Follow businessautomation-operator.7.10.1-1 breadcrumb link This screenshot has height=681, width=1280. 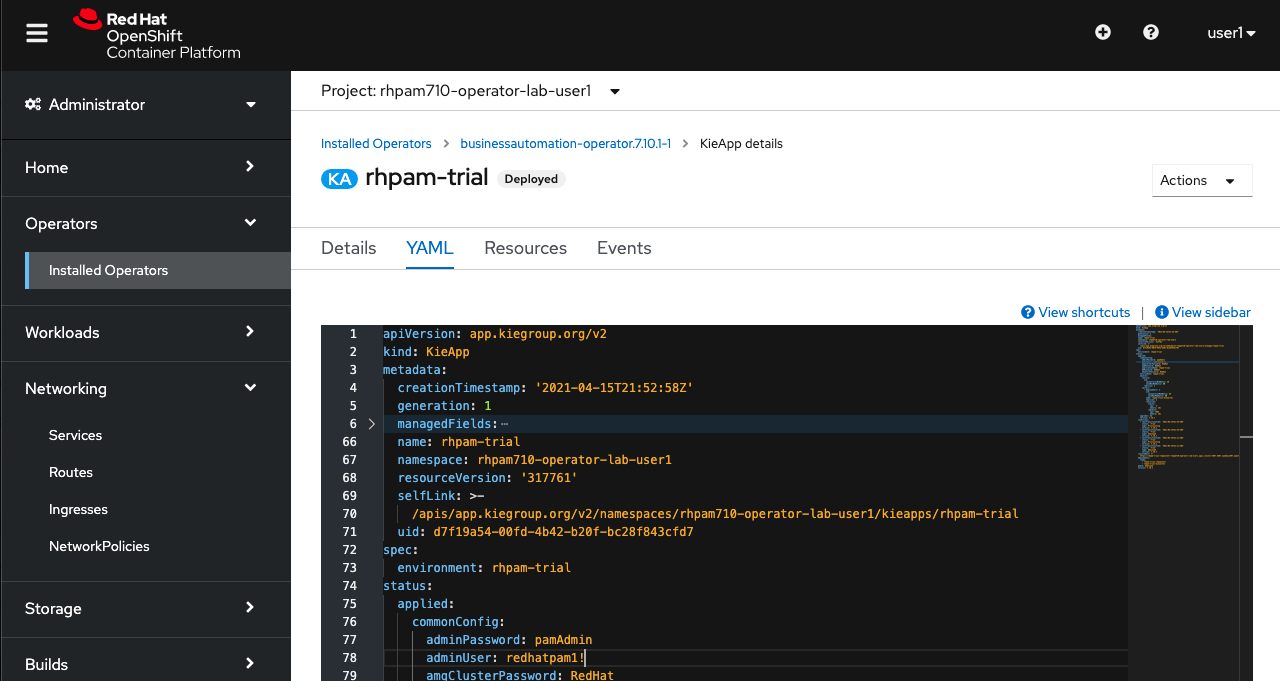point(565,144)
